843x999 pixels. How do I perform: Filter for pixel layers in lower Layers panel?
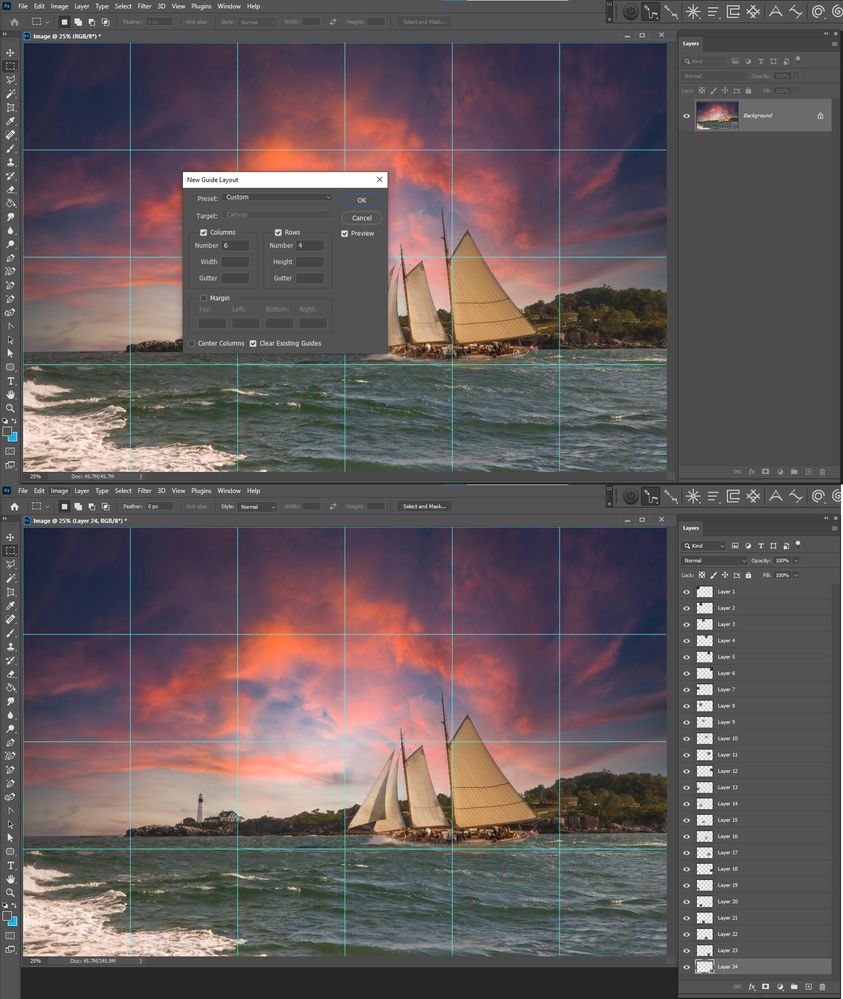click(735, 545)
